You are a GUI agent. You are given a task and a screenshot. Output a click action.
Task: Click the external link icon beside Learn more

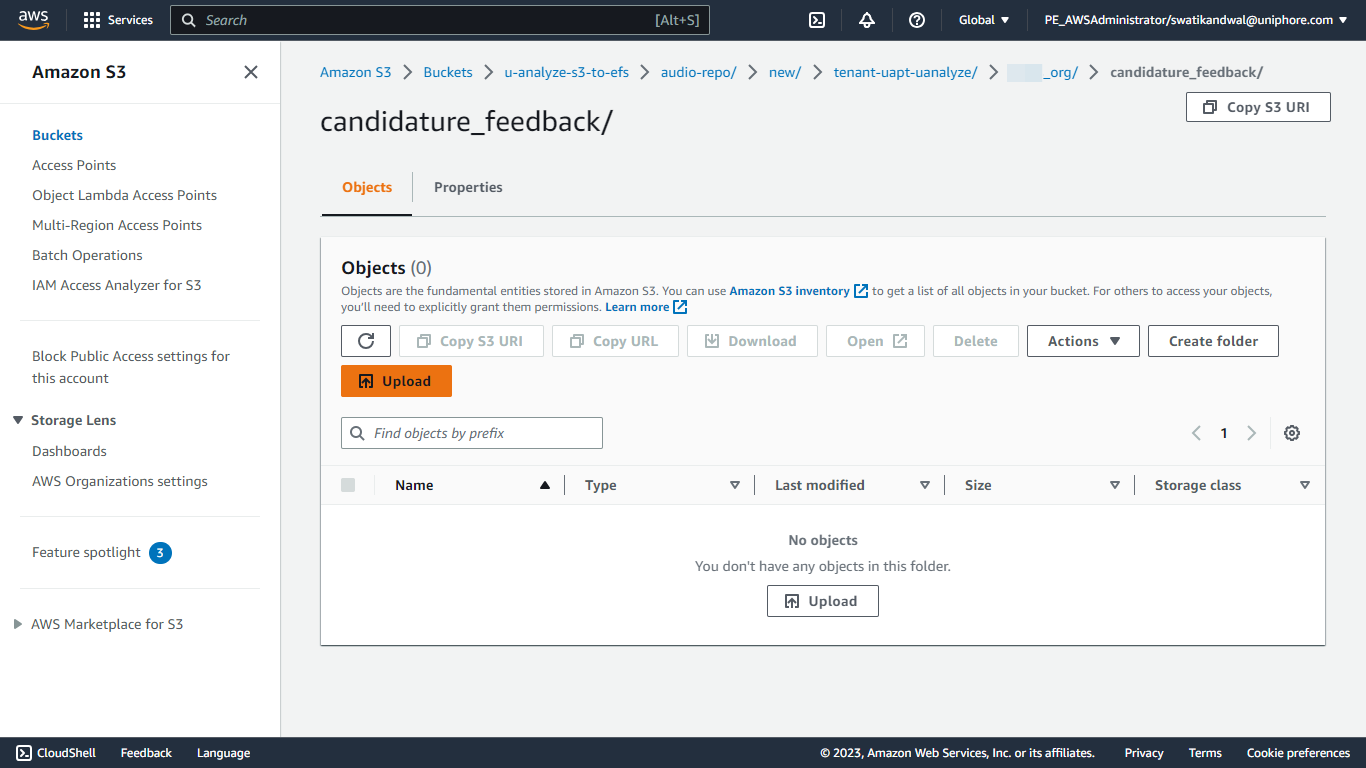[680, 307]
